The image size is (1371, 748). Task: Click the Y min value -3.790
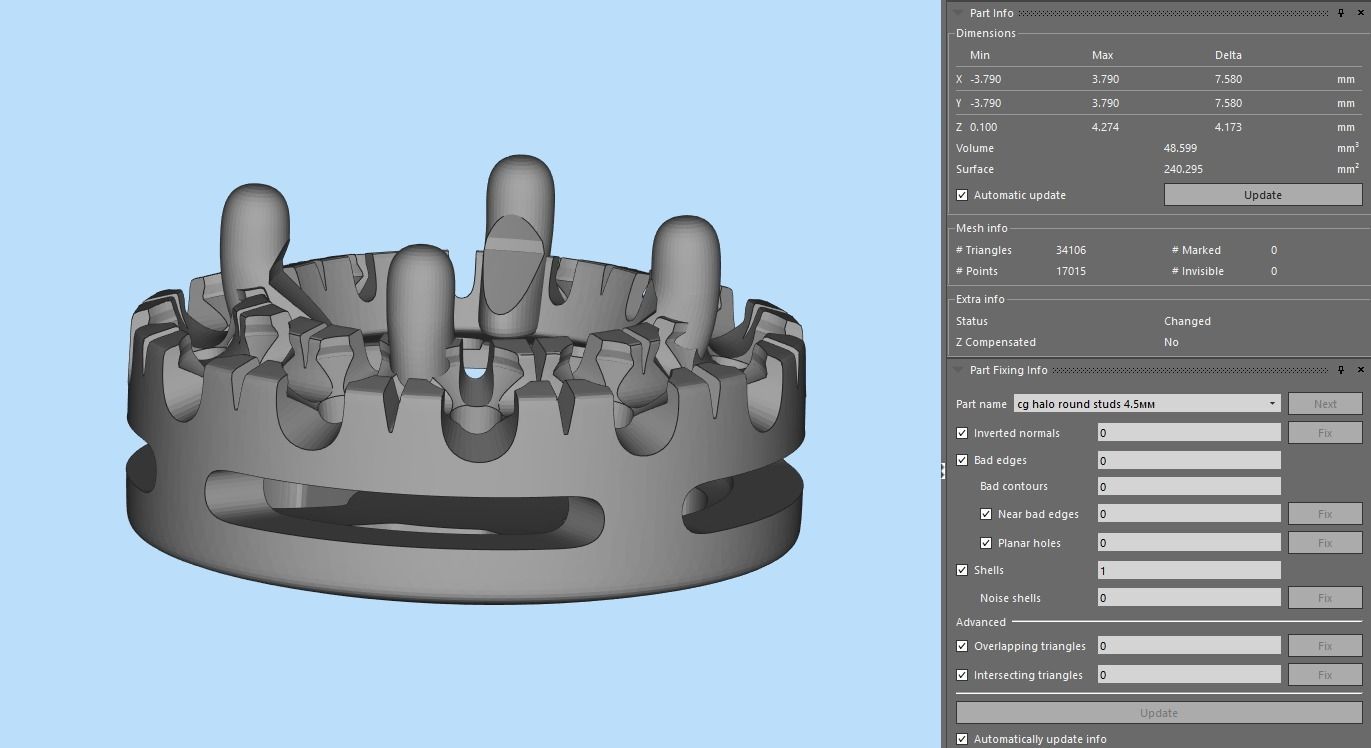point(985,103)
